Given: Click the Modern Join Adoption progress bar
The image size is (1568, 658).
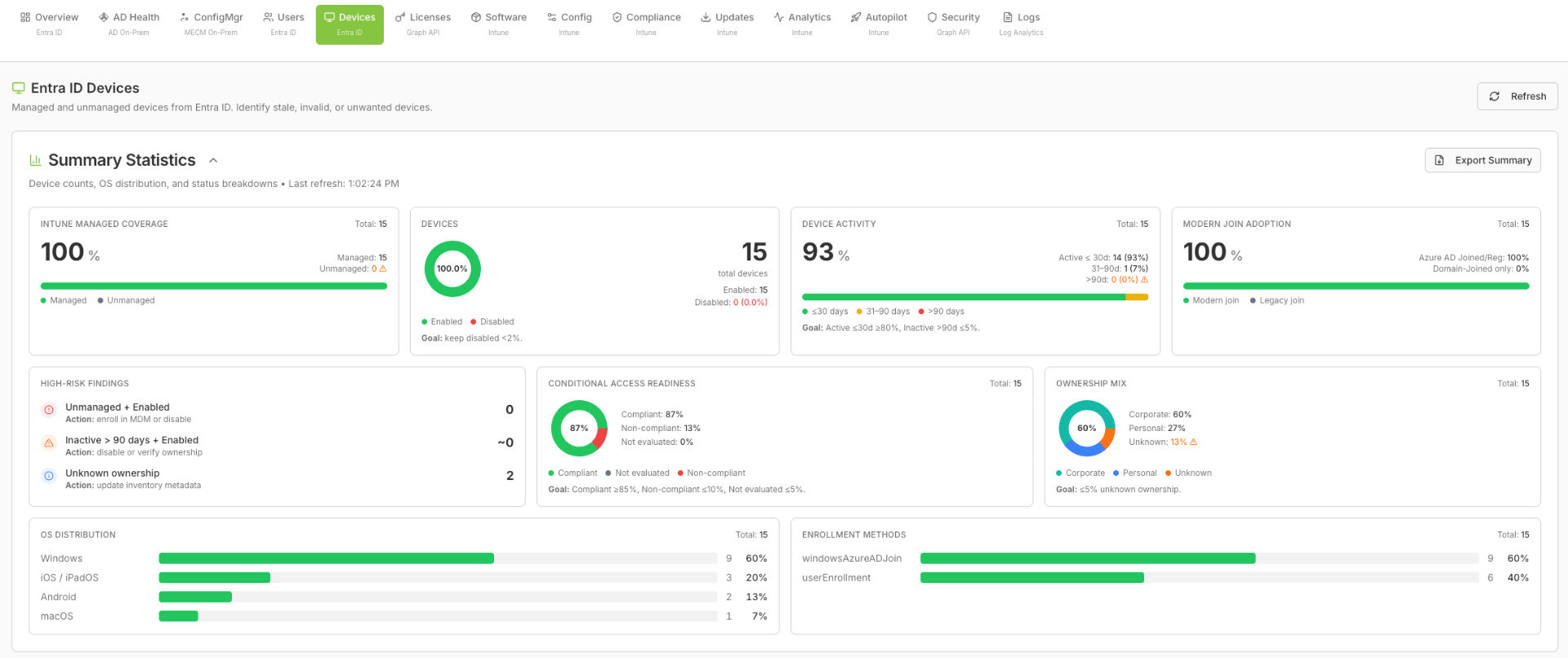Looking at the screenshot, I should (1356, 286).
